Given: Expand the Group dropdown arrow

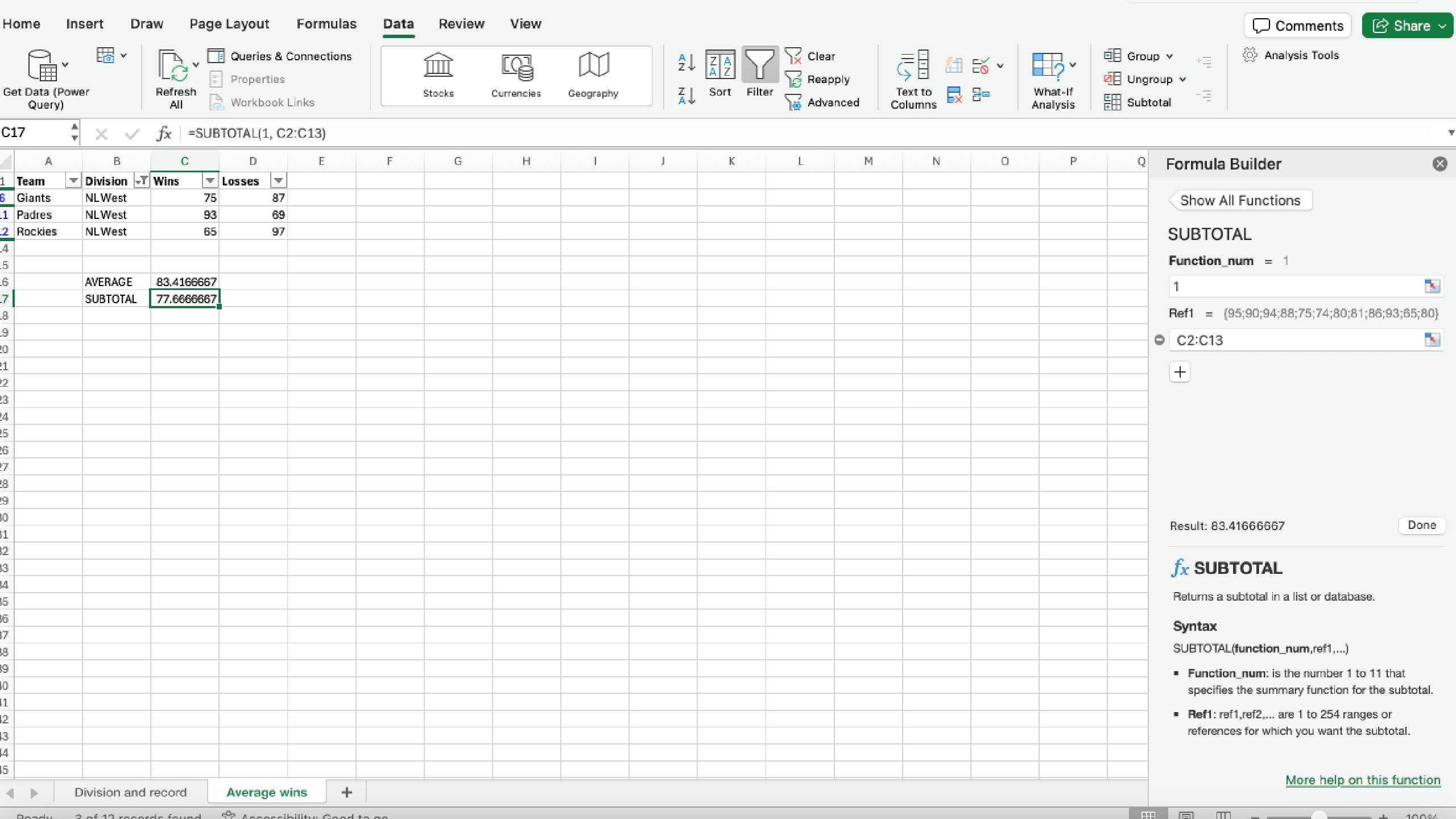Looking at the screenshot, I should pyautogui.click(x=1169, y=56).
